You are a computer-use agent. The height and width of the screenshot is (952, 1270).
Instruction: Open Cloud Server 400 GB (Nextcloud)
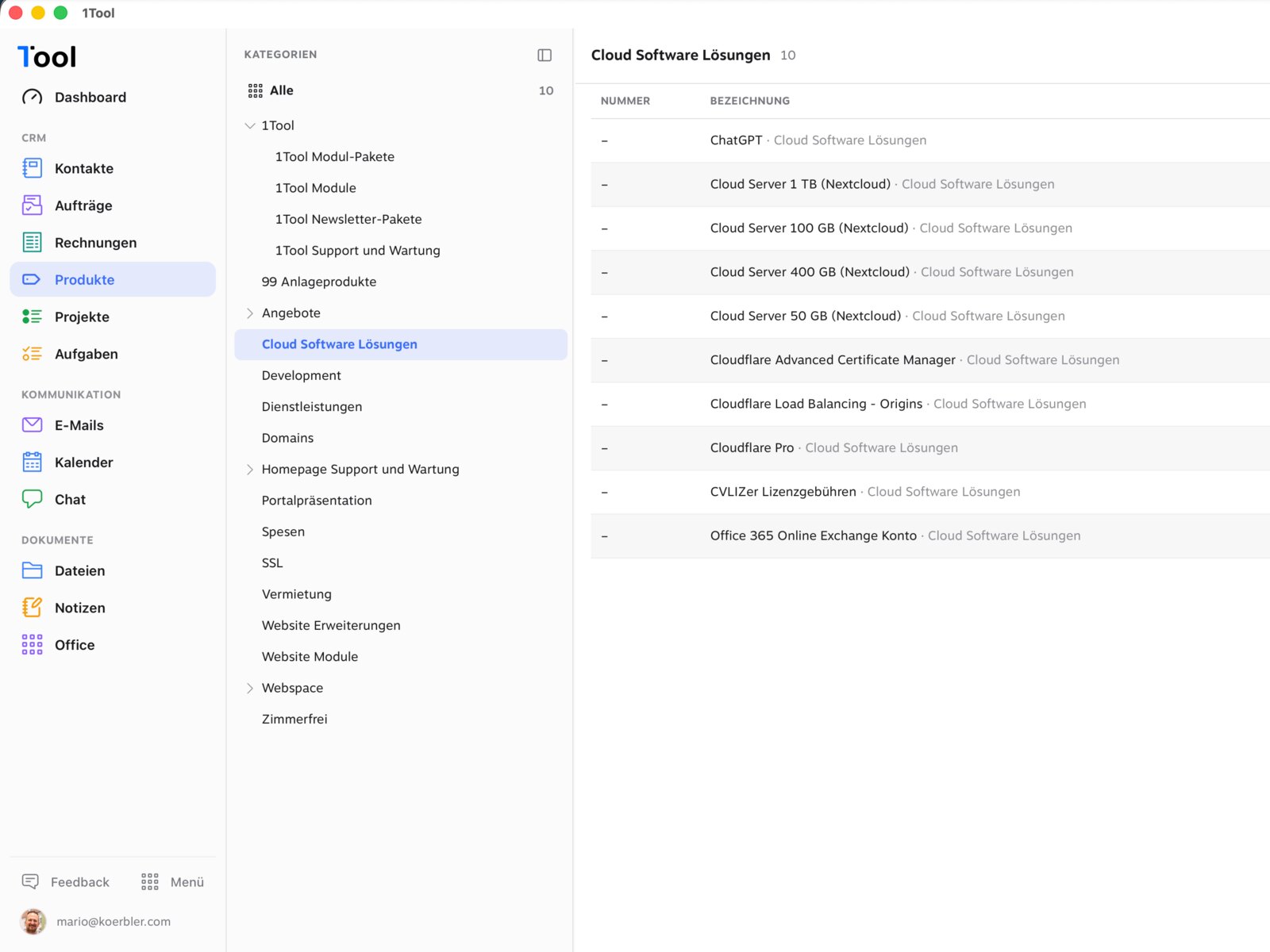929,272
